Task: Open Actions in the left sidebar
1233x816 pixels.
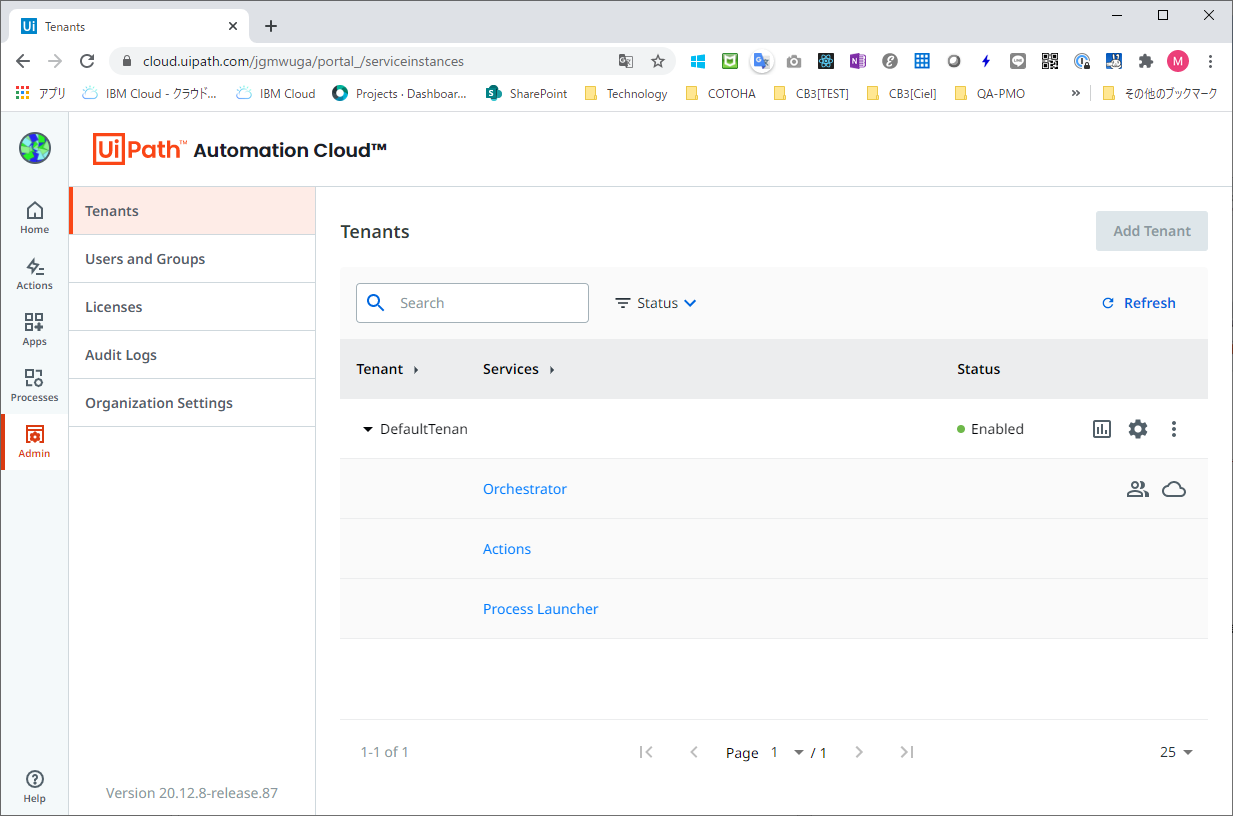Action: click(34, 273)
